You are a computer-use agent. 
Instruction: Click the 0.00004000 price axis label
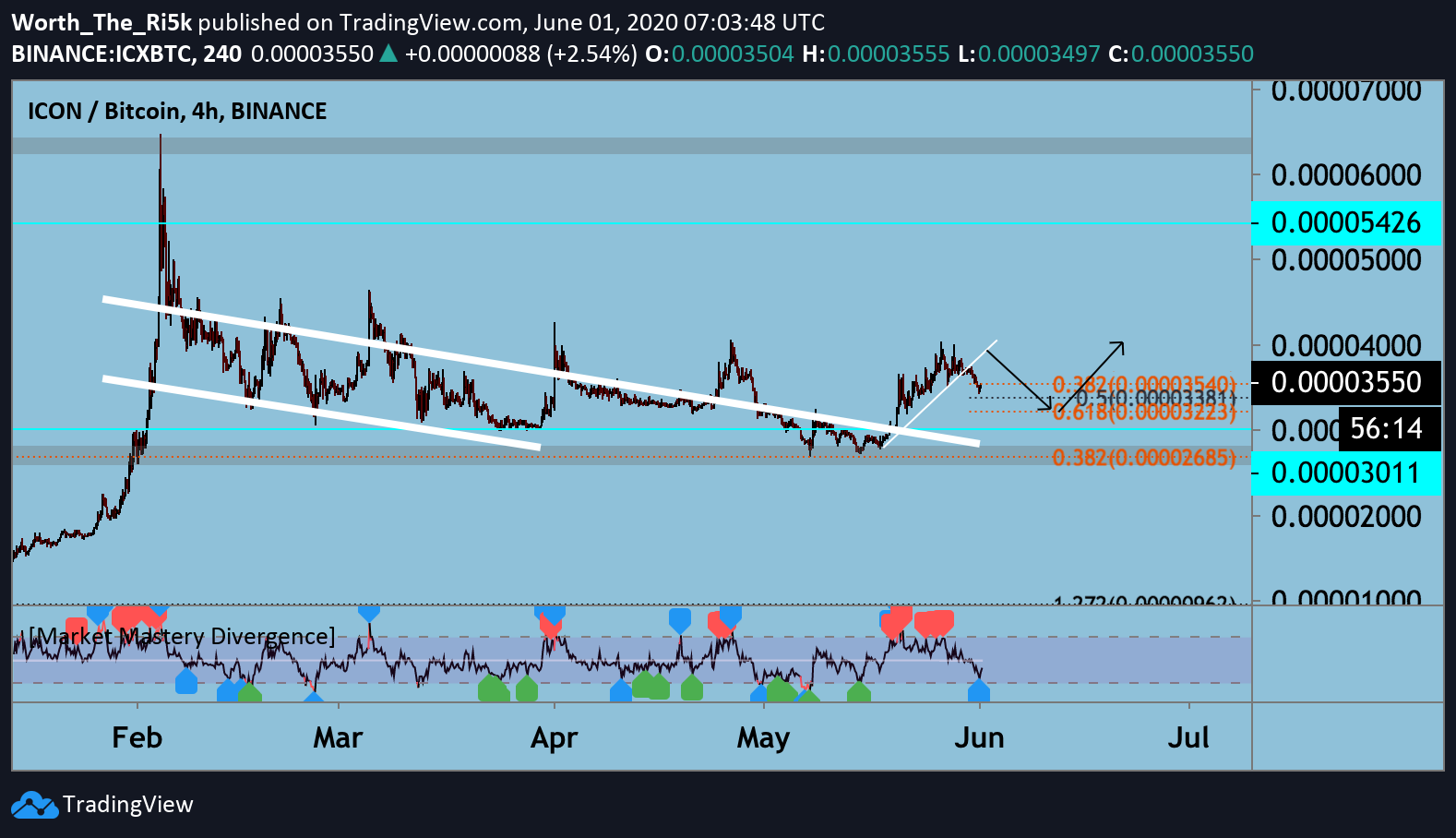click(1346, 345)
